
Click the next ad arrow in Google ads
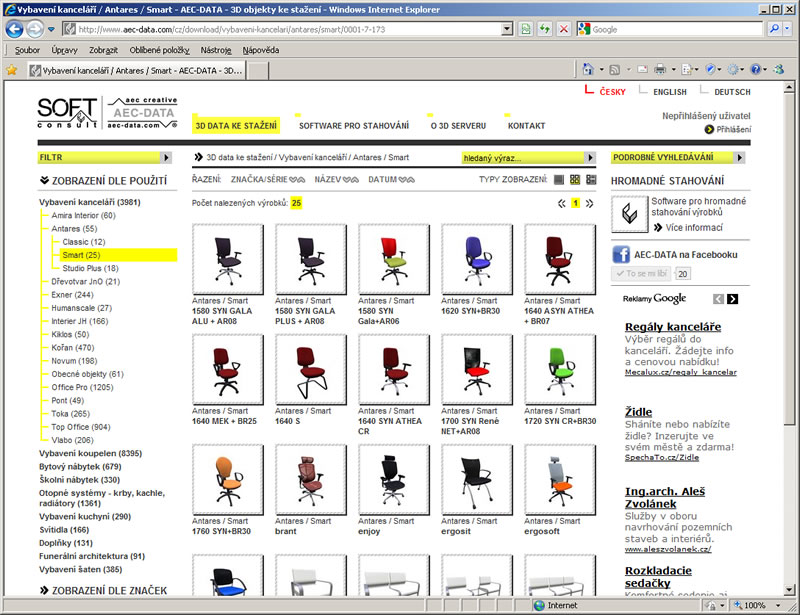732,299
